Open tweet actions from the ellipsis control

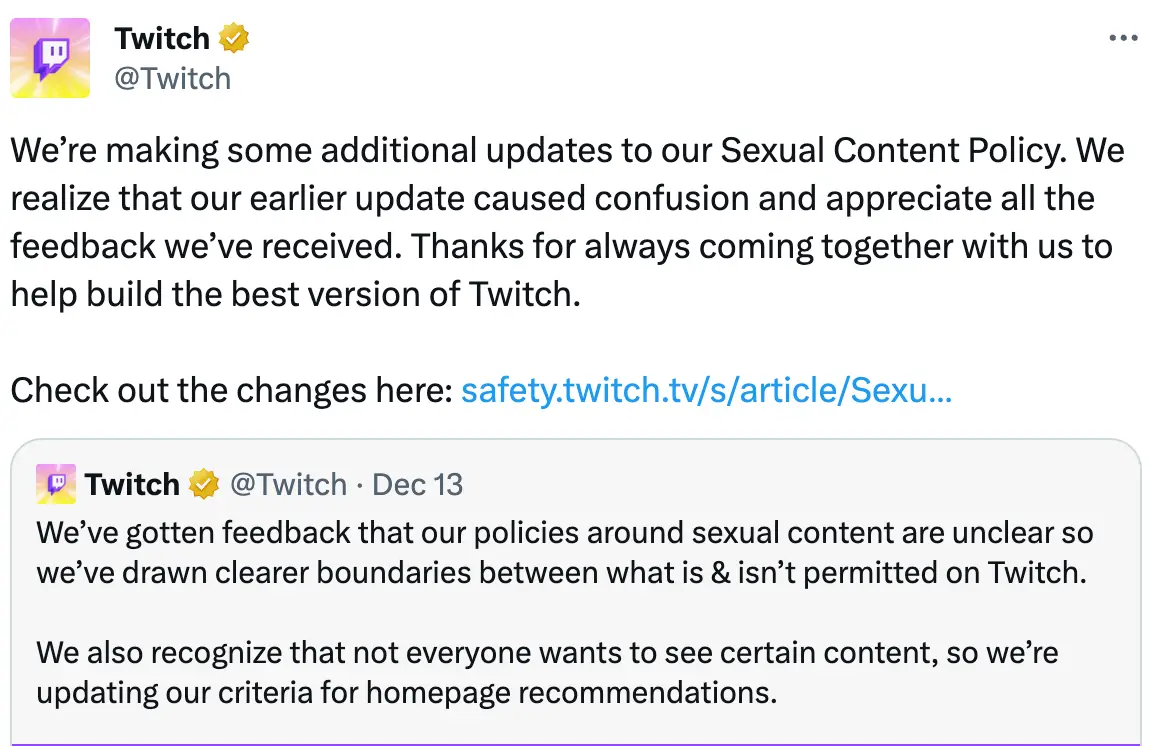tap(1124, 36)
